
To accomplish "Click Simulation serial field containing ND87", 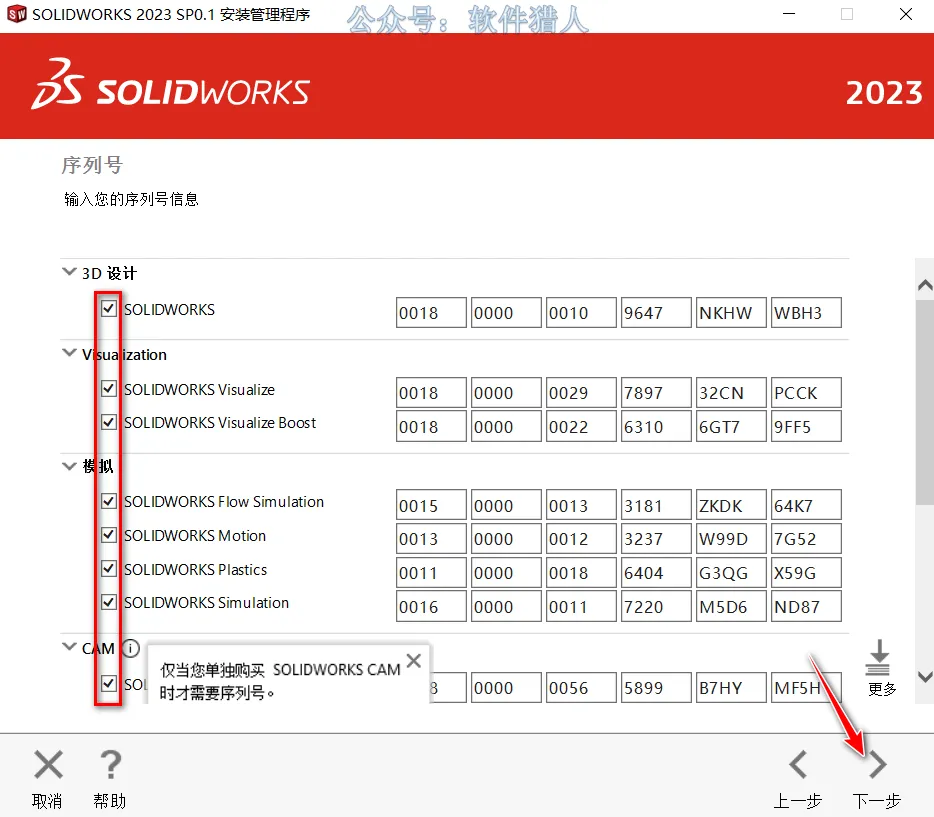I will 806,606.
